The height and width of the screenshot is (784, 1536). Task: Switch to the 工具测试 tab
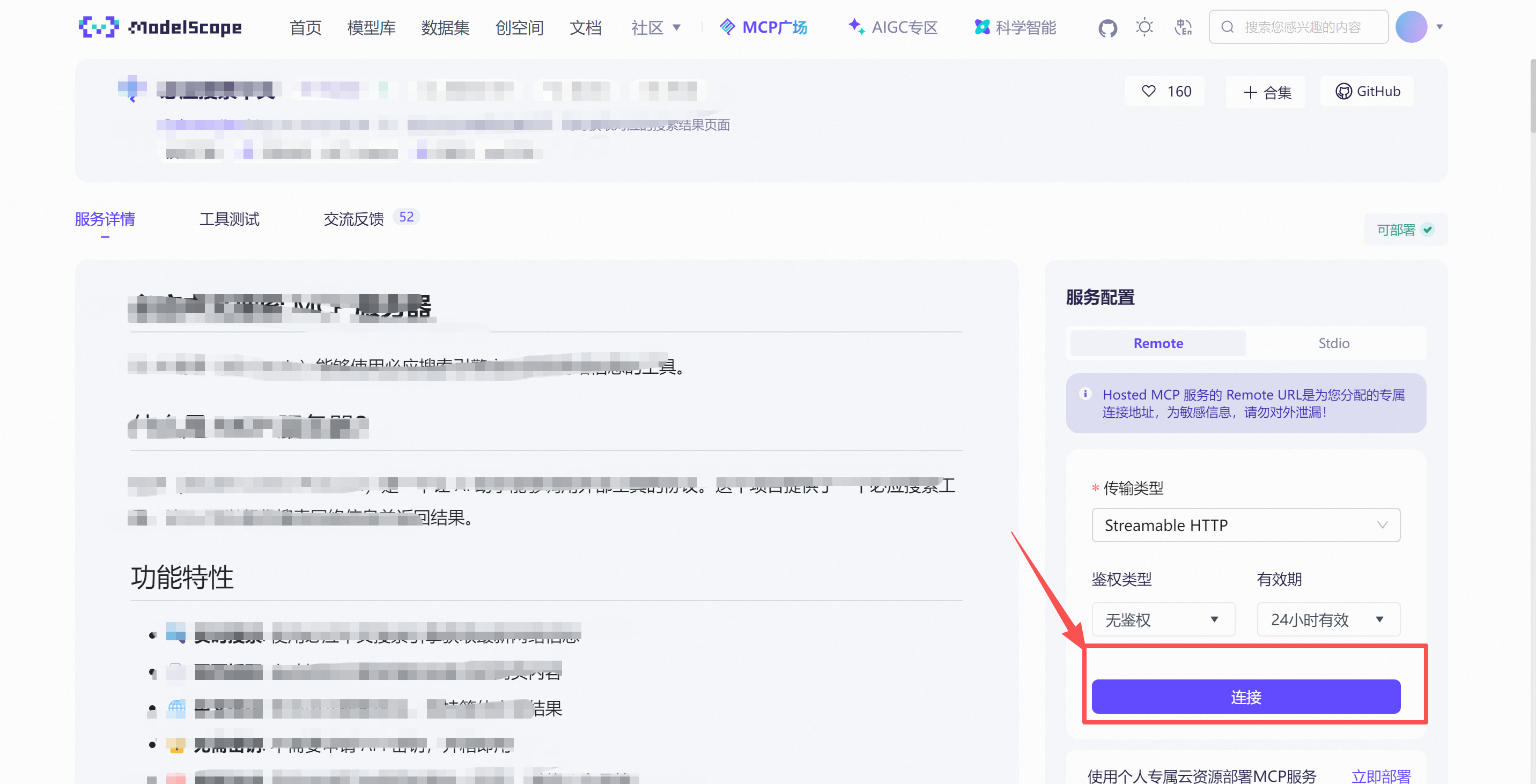pos(230,219)
